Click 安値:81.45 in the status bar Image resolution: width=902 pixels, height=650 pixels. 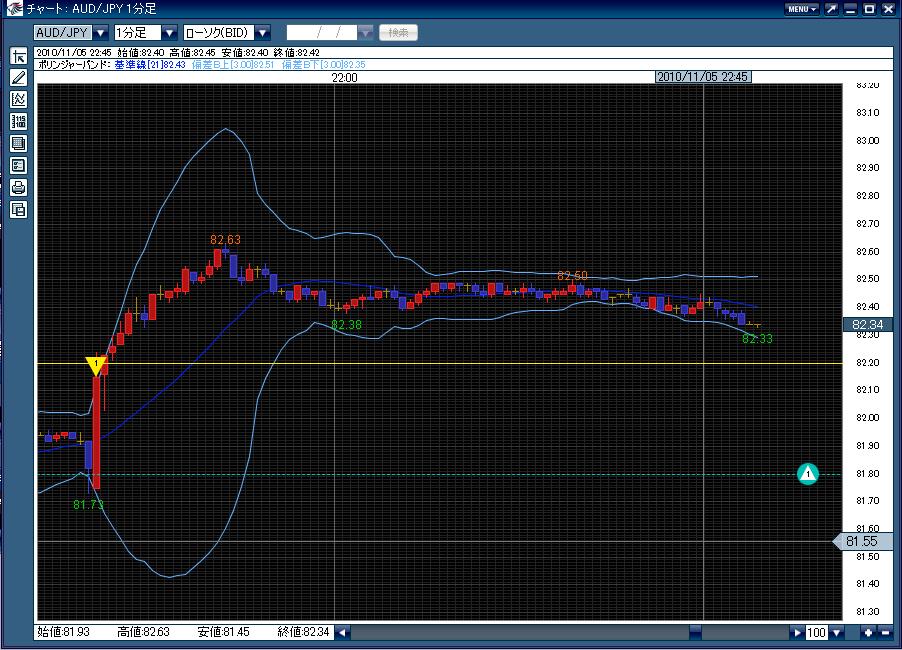(223, 632)
